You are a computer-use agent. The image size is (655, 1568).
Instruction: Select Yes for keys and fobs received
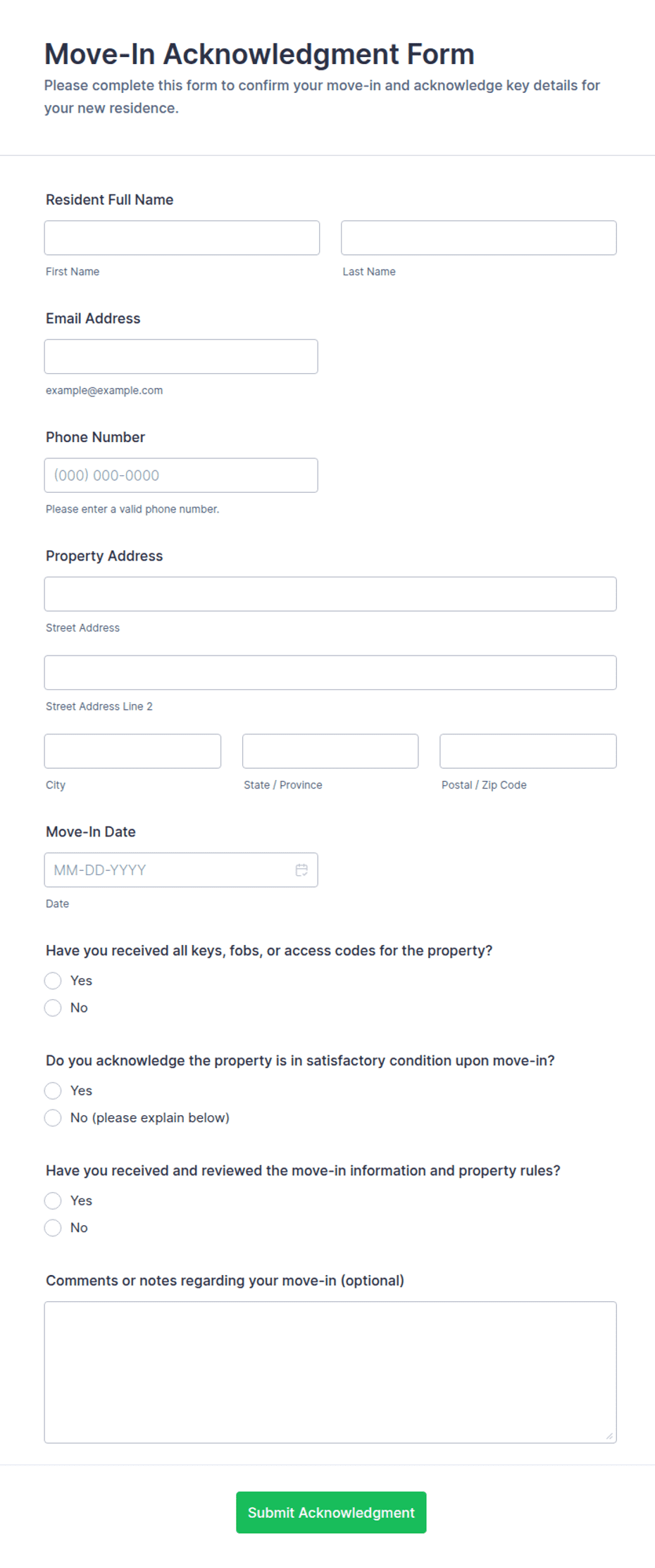[53, 980]
